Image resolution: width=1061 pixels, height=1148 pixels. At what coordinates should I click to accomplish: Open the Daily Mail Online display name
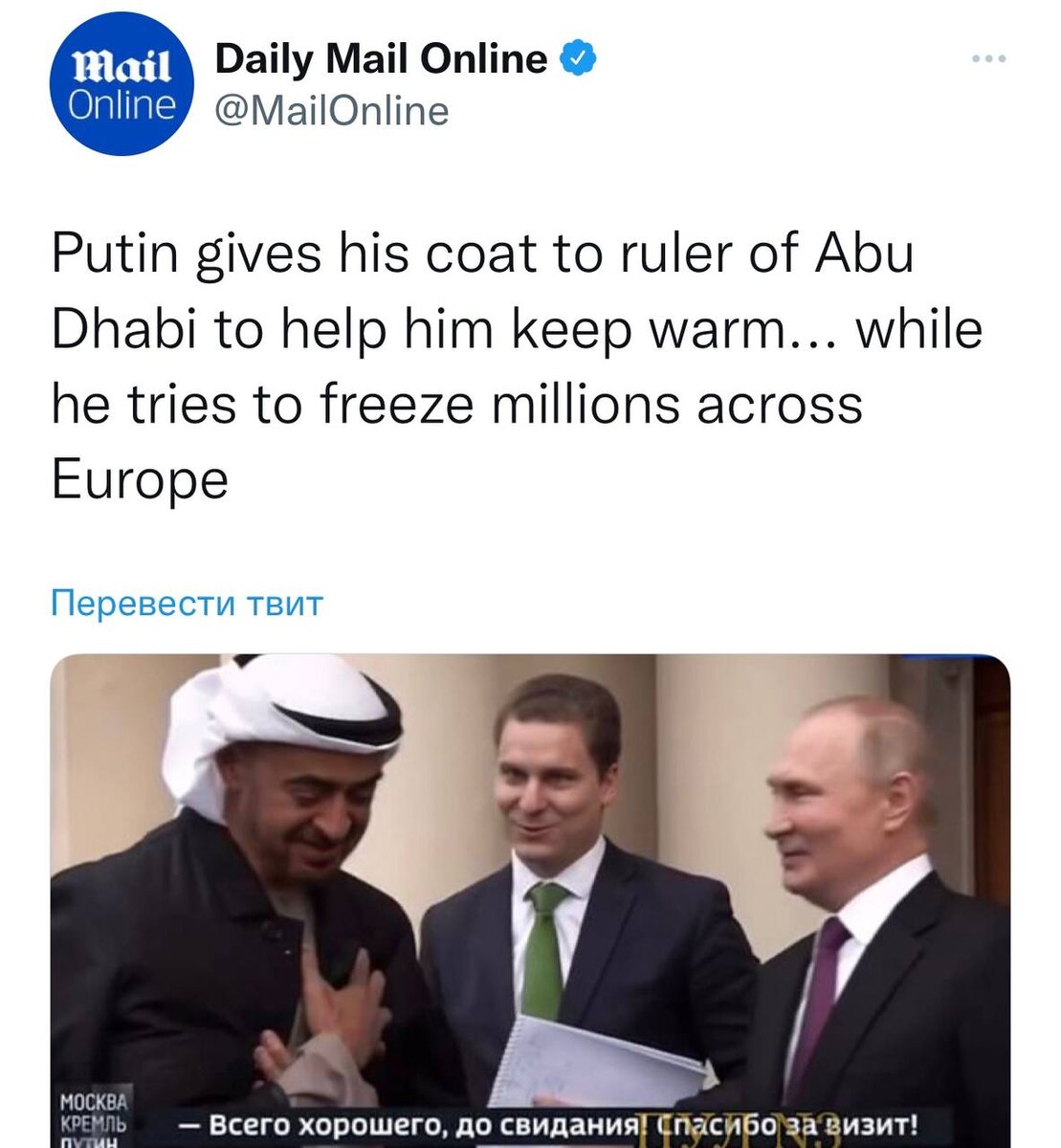[x=381, y=59]
